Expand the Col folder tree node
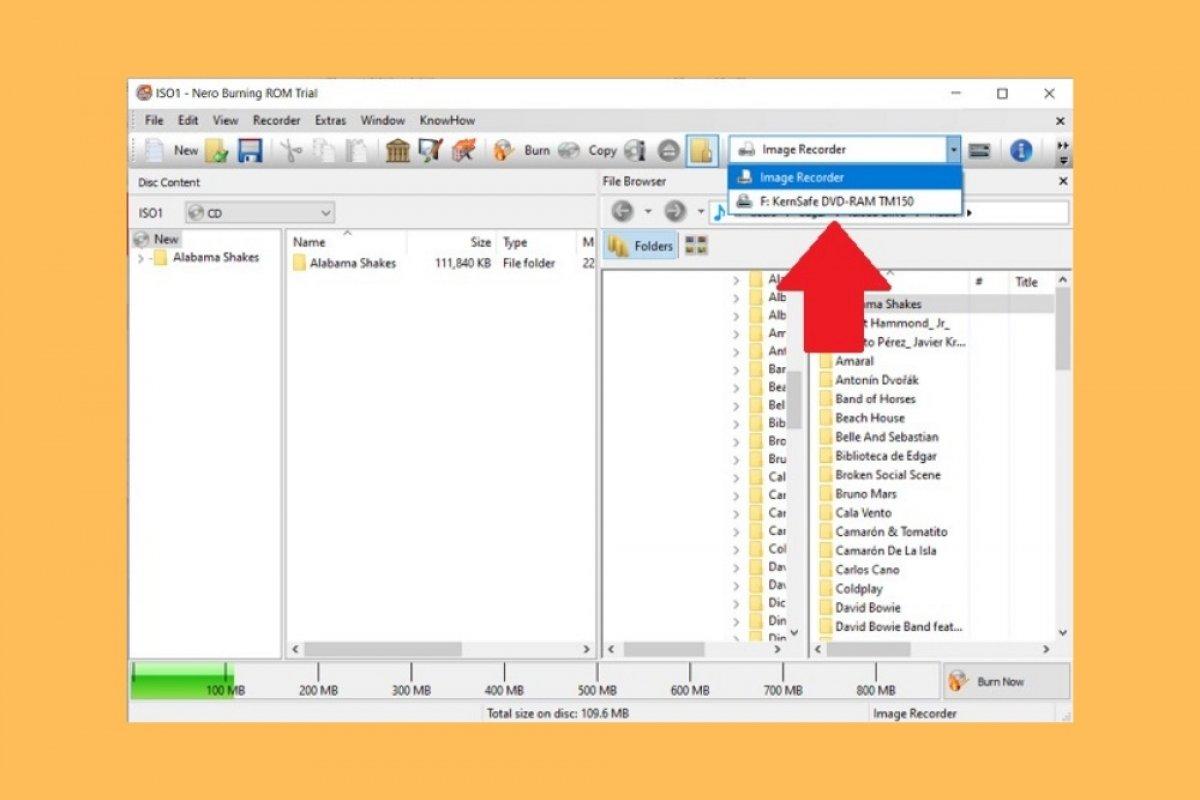Viewport: 1200px width, 800px height. click(x=737, y=549)
